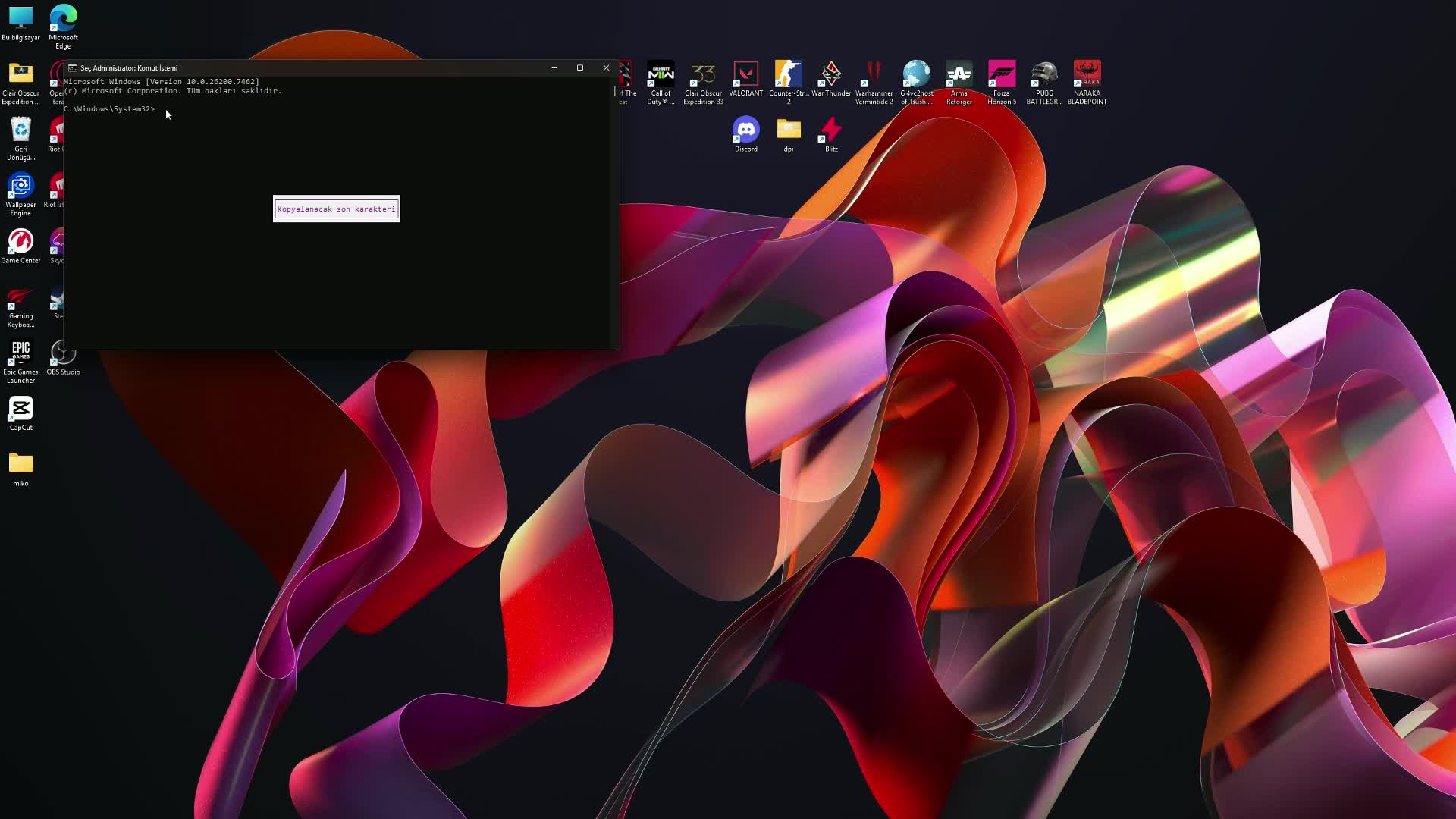1456x819 pixels.
Task: Click the Kopyalanacak son karakteri tooltip box
Action: tap(336, 209)
